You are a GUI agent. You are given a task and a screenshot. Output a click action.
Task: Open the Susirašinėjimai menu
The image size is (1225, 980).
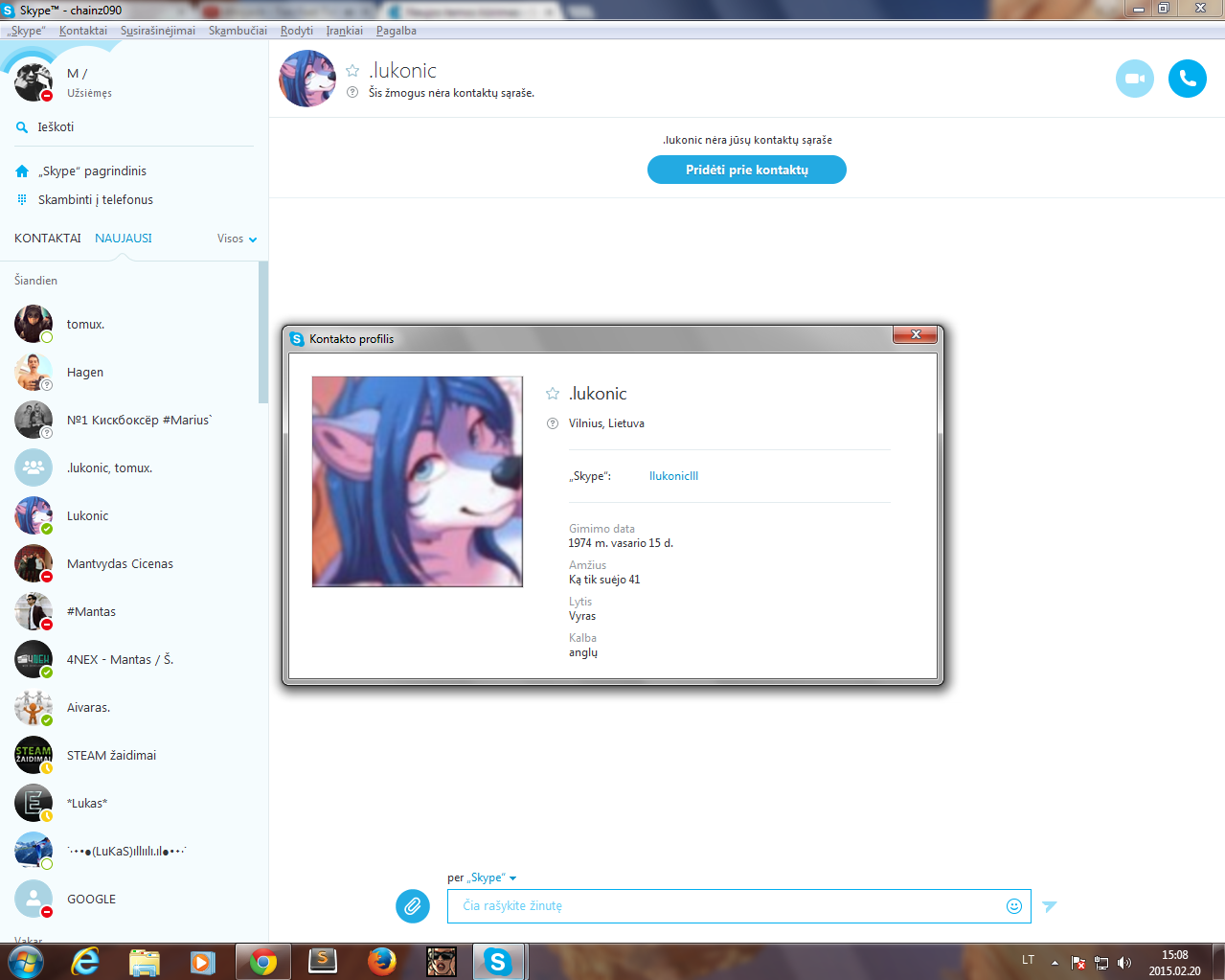click(158, 31)
